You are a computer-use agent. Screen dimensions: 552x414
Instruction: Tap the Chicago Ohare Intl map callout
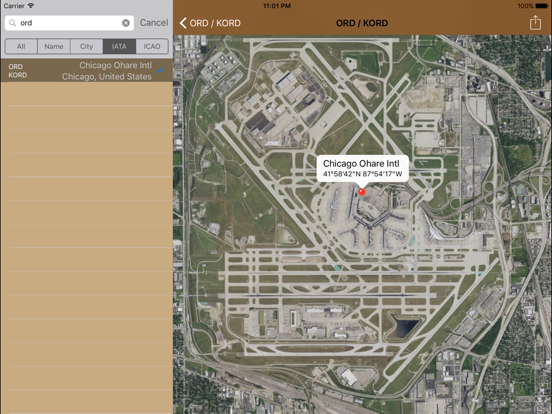click(363, 169)
